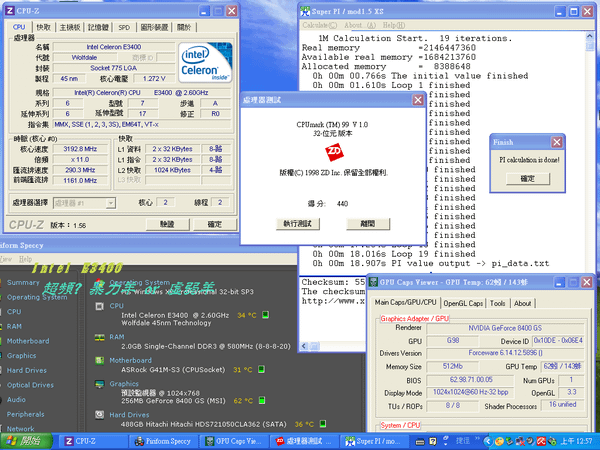
Task: Click green temperature indicator beside graphics 62 °C
Action: tap(262, 401)
